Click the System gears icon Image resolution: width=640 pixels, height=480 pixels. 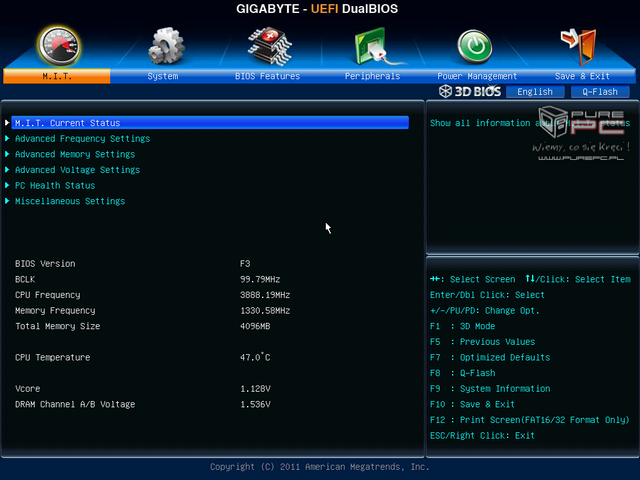tap(166, 46)
